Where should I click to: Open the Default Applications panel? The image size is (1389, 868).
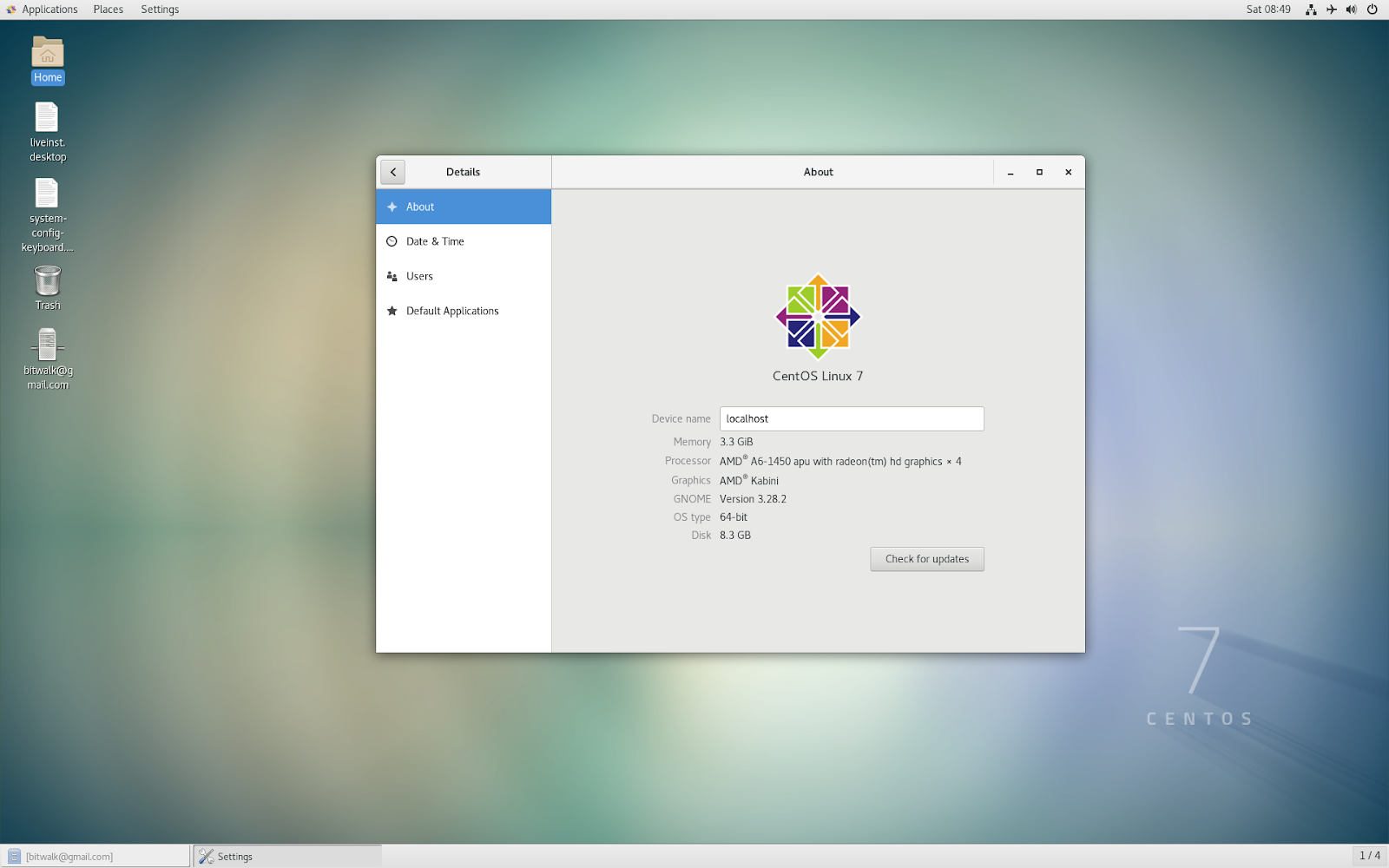point(464,311)
